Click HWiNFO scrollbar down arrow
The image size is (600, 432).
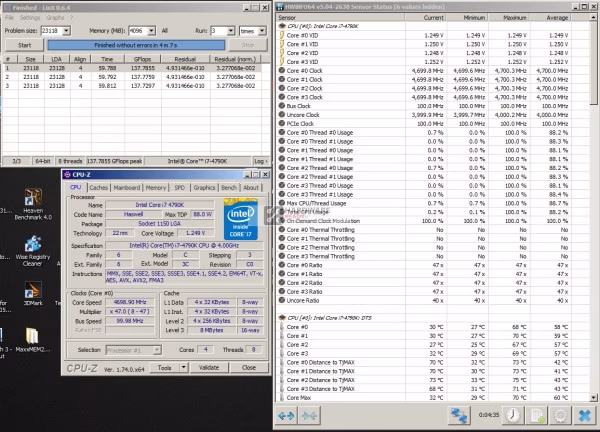coord(593,398)
